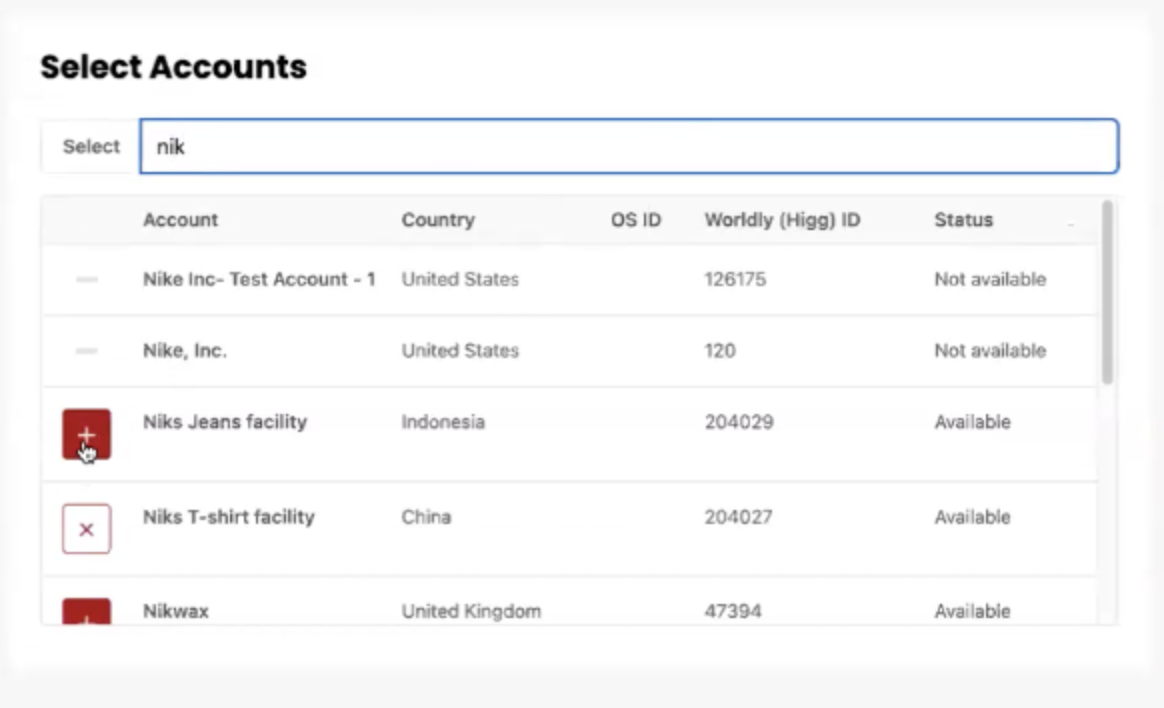Click Available status for Niks T-shirt facility
Viewport: 1164px width, 708px height.
click(x=972, y=517)
